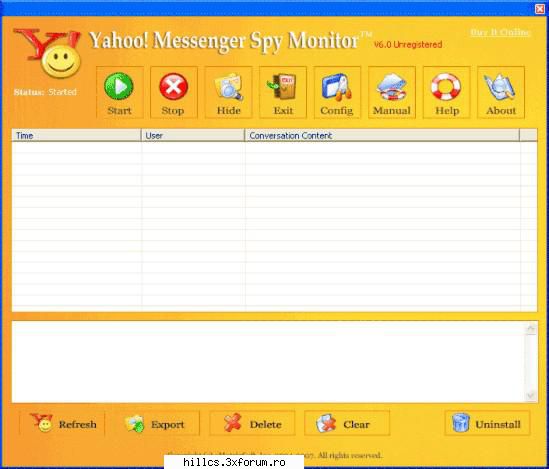549x469 pixels.
Task: Click inside the conversation detail text box
Action: 268,362
